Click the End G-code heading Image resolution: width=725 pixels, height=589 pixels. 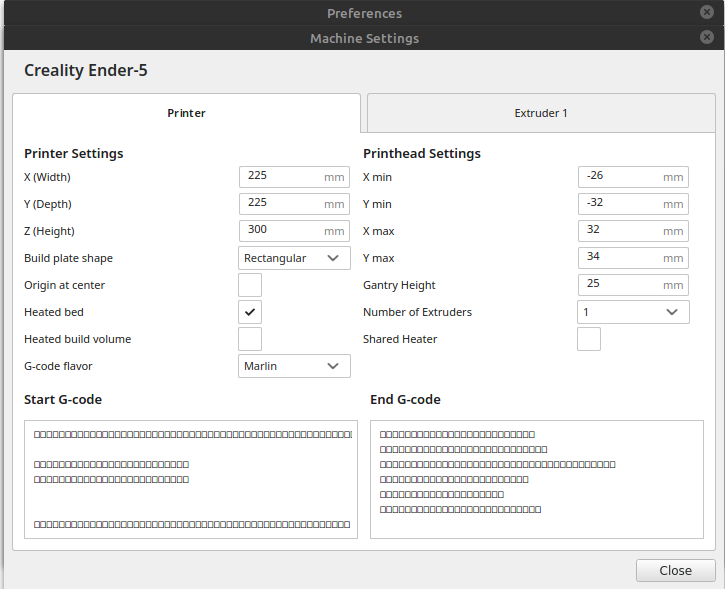pyautogui.click(x=406, y=399)
